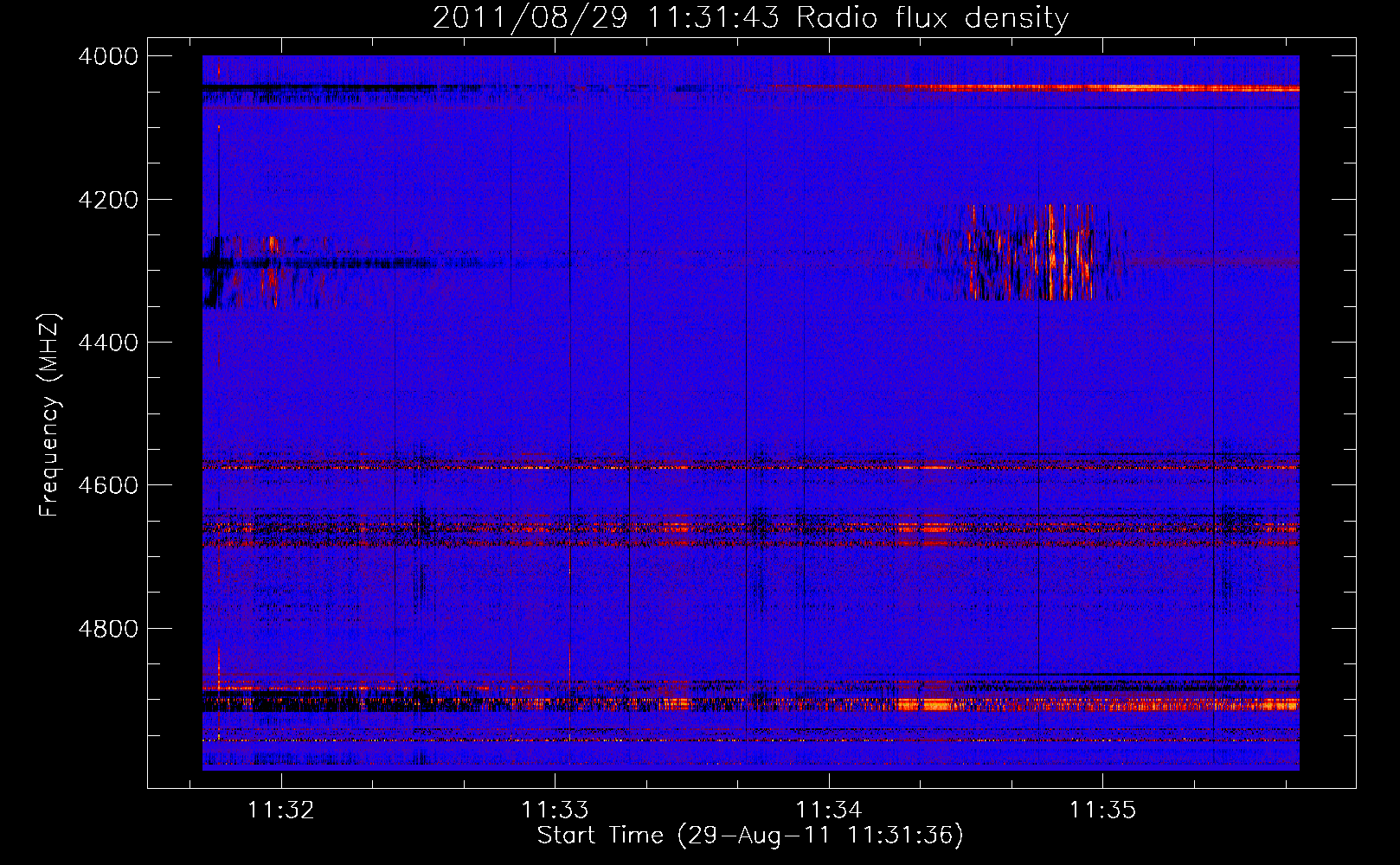Select the "Frequency (MHZ)" y-axis label
1400x865 pixels.
[50, 415]
